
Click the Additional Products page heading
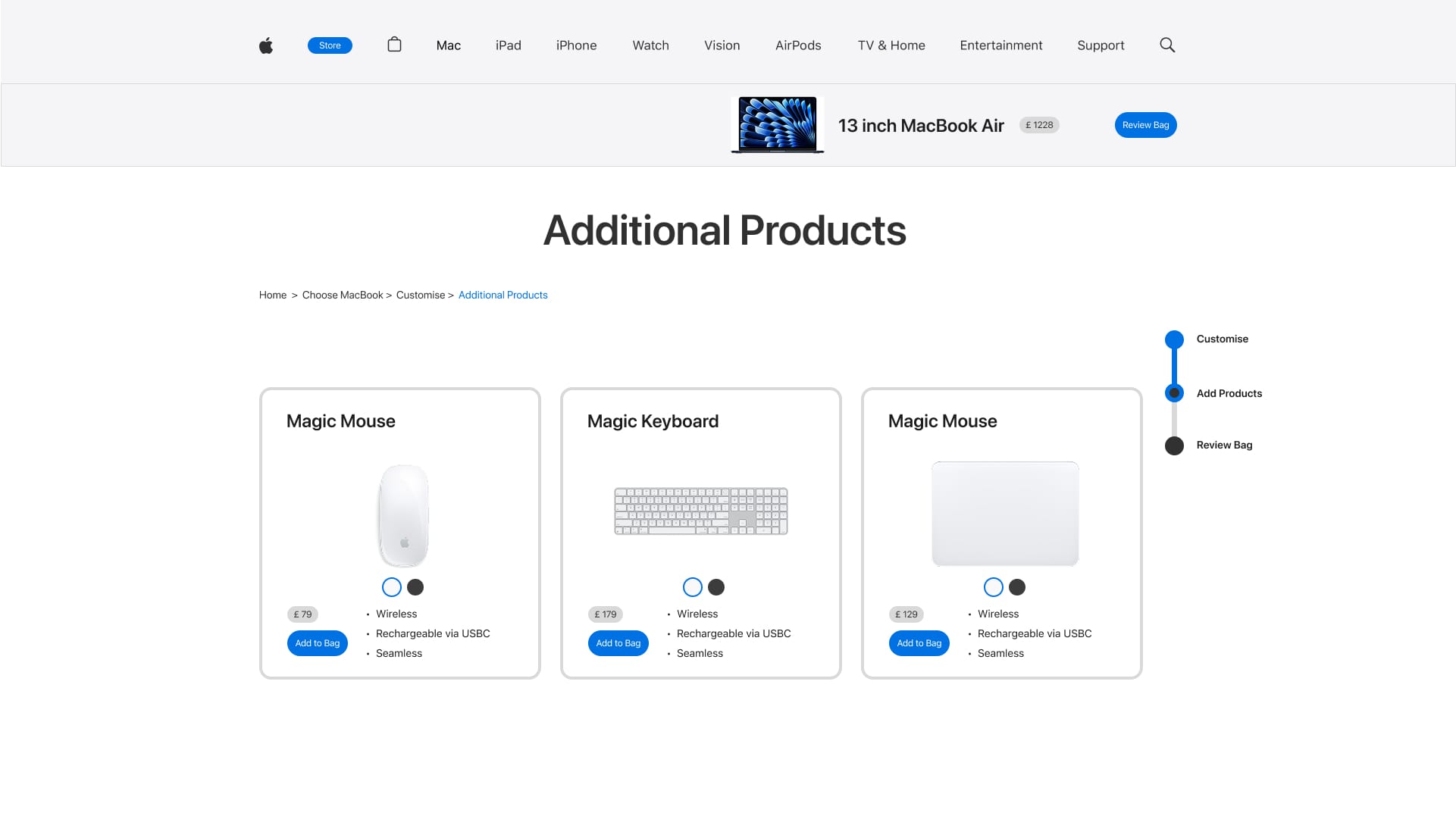tap(725, 230)
